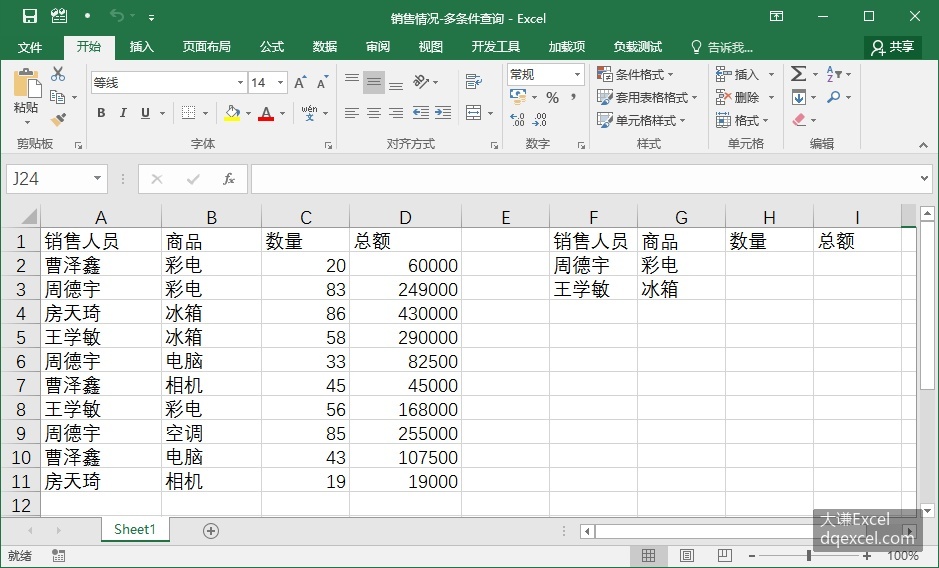Toggle middle vertical alignment
The image size is (939, 568).
coord(374,82)
